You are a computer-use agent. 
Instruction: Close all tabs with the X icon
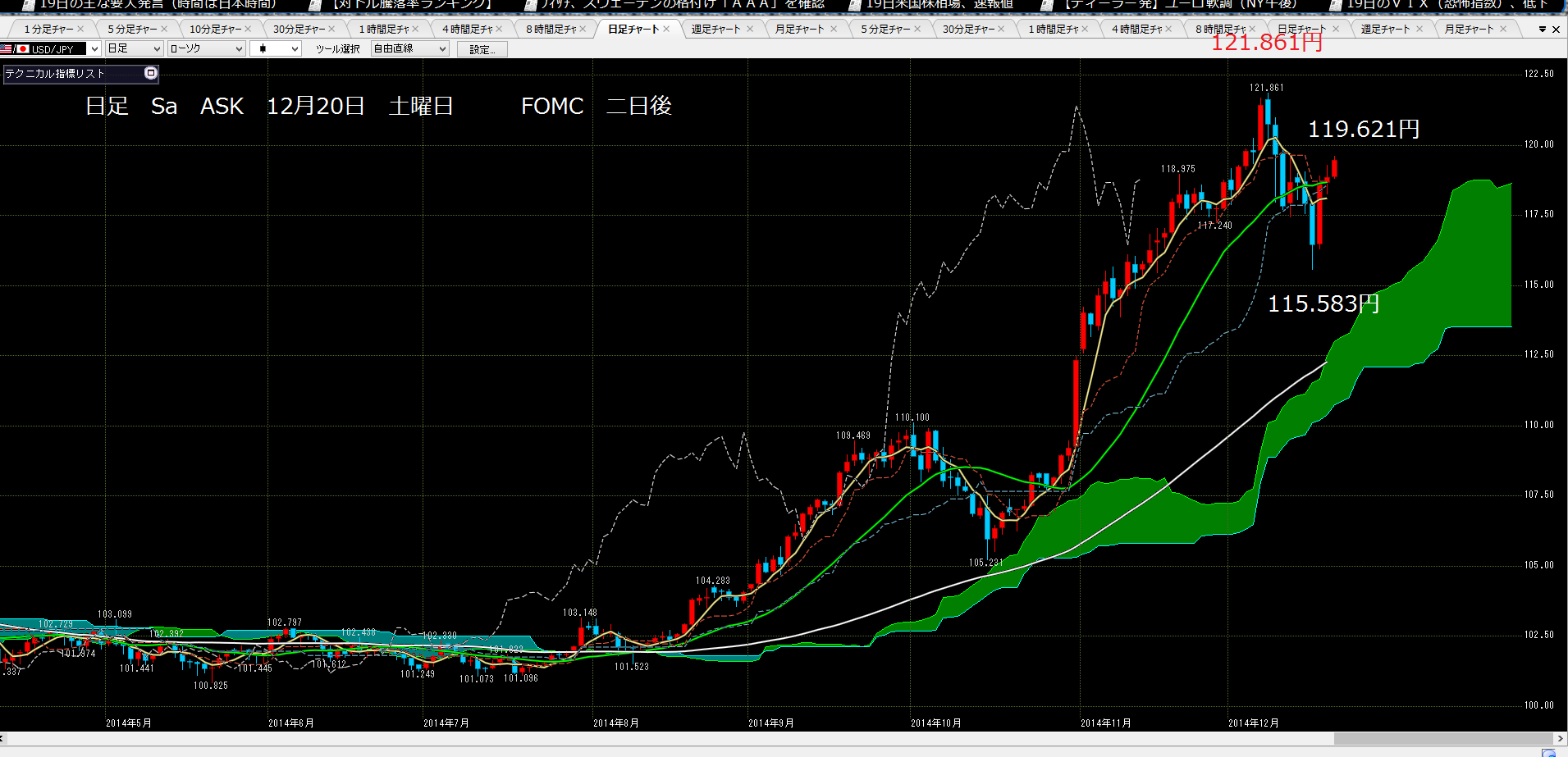coord(1556,30)
